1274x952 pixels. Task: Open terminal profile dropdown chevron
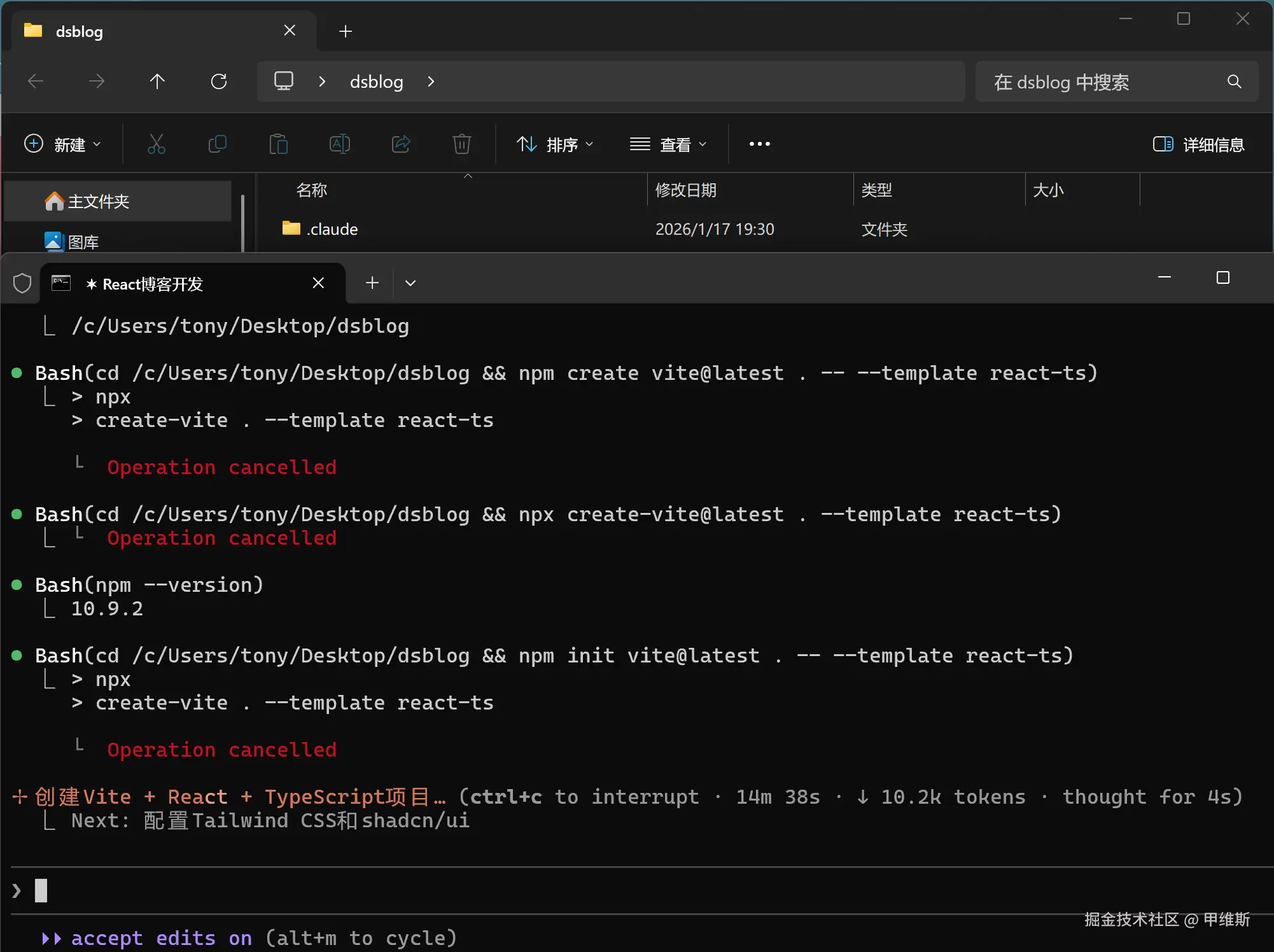click(410, 283)
